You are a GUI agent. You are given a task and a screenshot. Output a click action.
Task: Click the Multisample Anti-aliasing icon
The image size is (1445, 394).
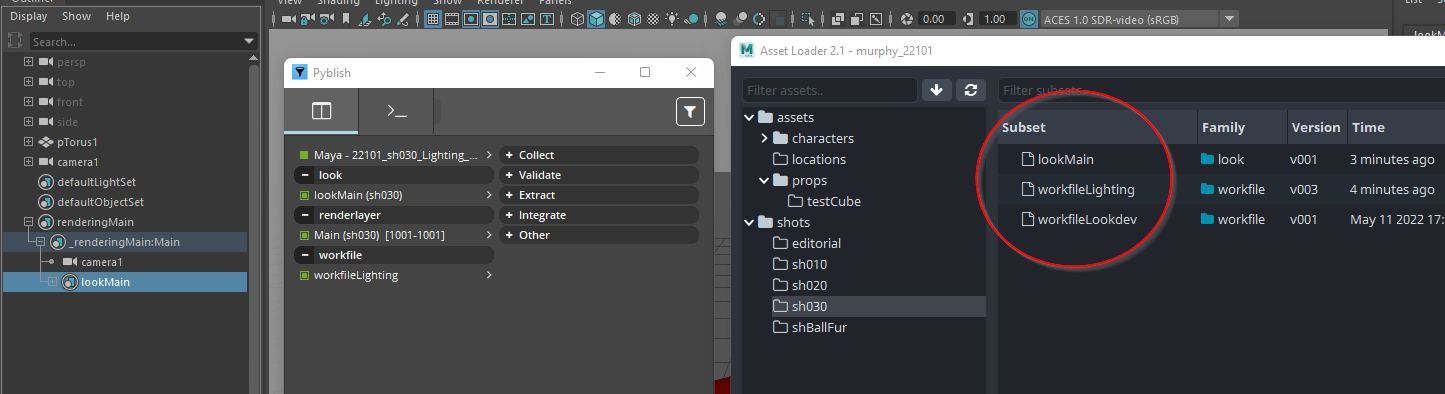pyautogui.click(x=759, y=19)
